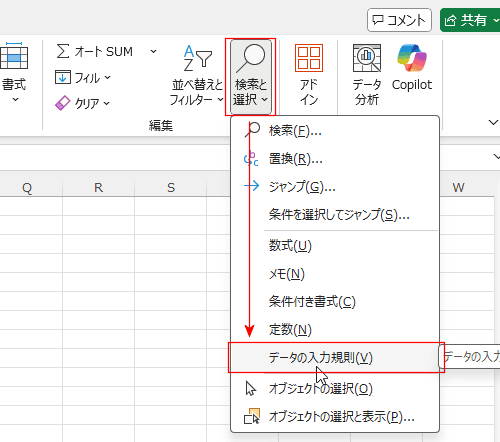The height and width of the screenshot is (442, 500).
Task: Click the オート SUM sigma icon
Action: (63, 51)
